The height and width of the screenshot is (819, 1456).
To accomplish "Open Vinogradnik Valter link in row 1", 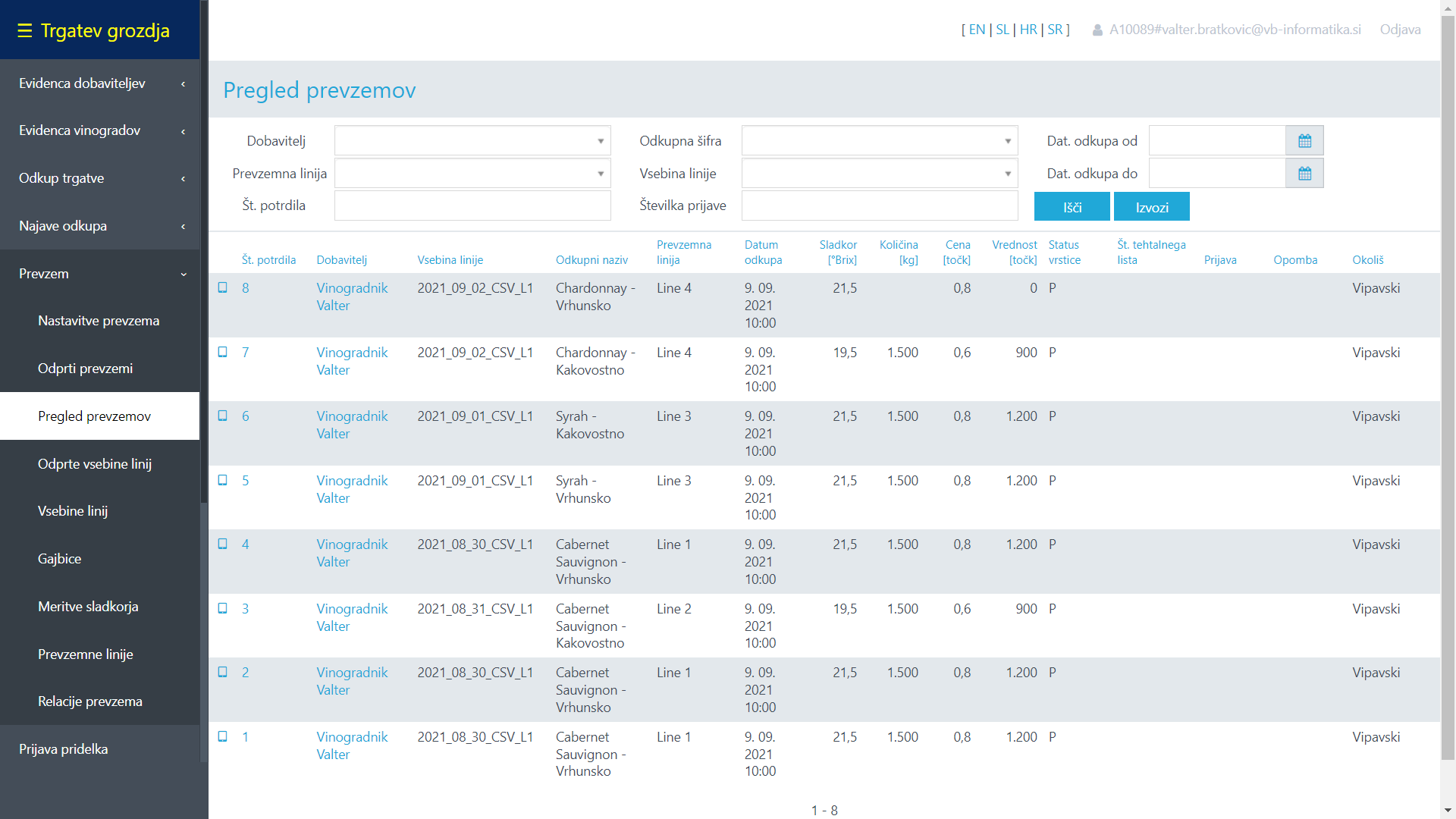I will pos(352,745).
